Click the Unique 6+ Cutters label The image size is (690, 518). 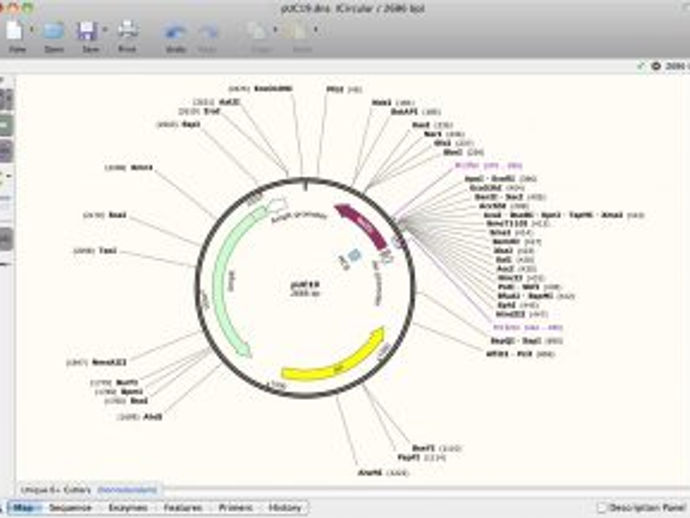[56, 489]
